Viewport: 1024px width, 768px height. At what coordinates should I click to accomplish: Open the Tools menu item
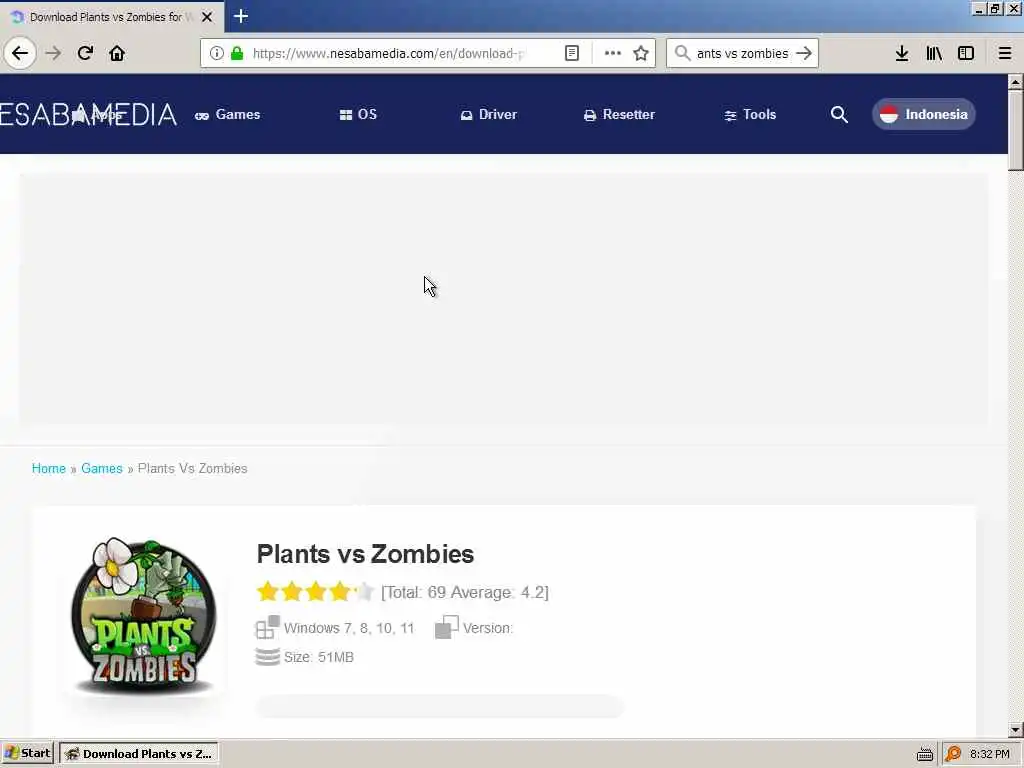750,114
